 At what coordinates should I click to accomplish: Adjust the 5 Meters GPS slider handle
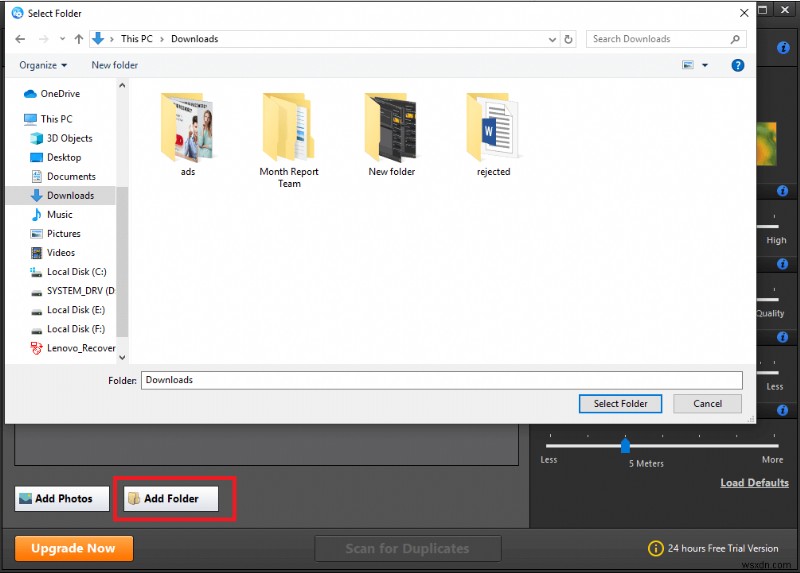pos(625,445)
